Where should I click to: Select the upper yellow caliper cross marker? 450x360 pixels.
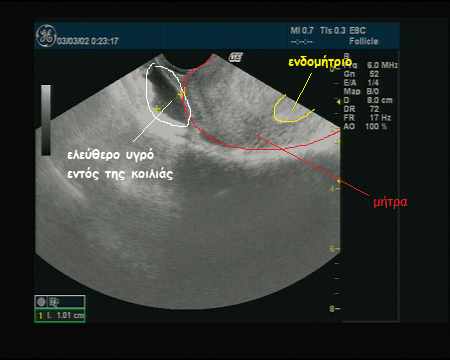tap(180, 96)
